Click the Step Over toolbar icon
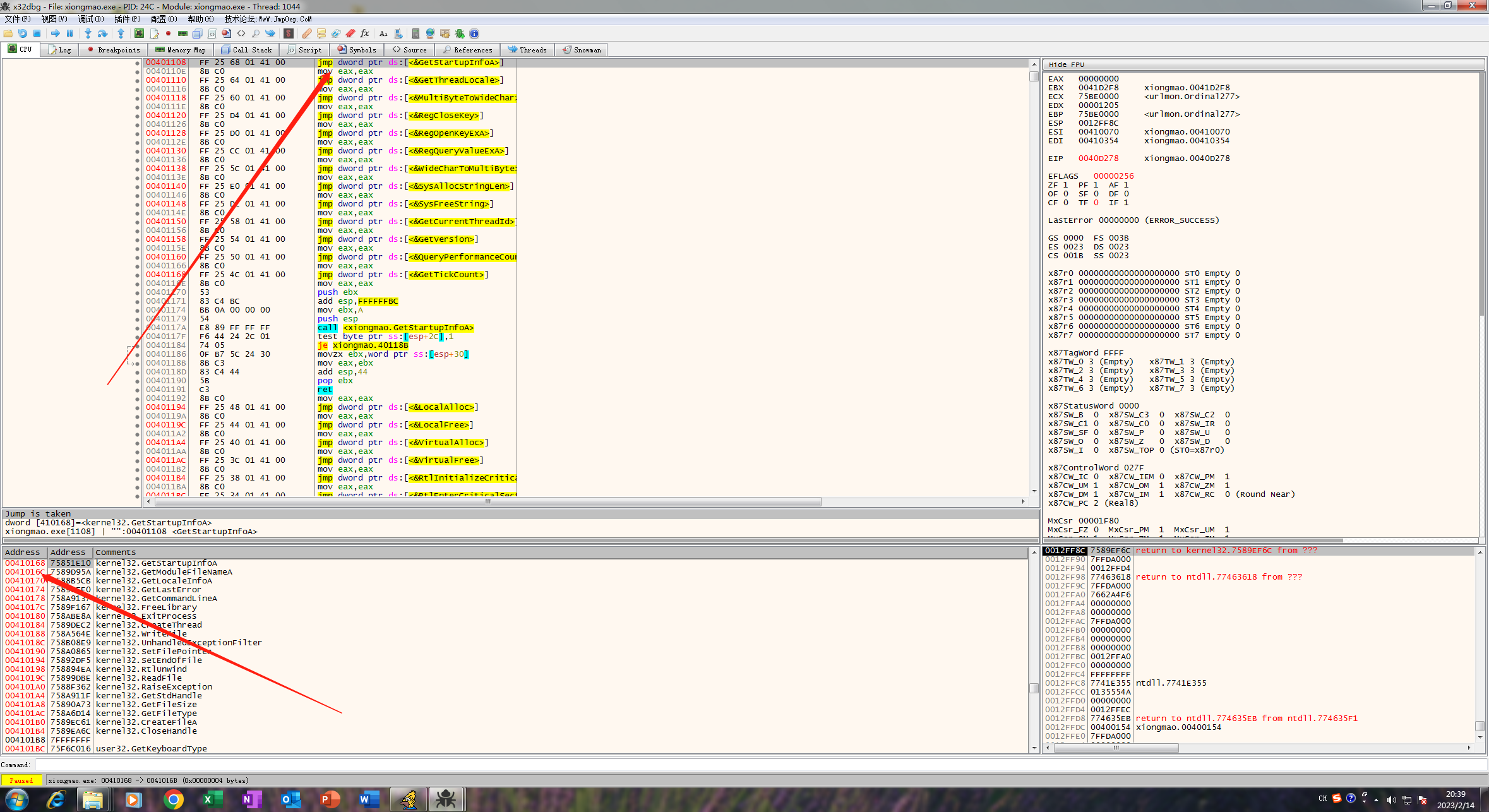Image resolution: width=1489 pixels, height=812 pixels. point(102,33)
